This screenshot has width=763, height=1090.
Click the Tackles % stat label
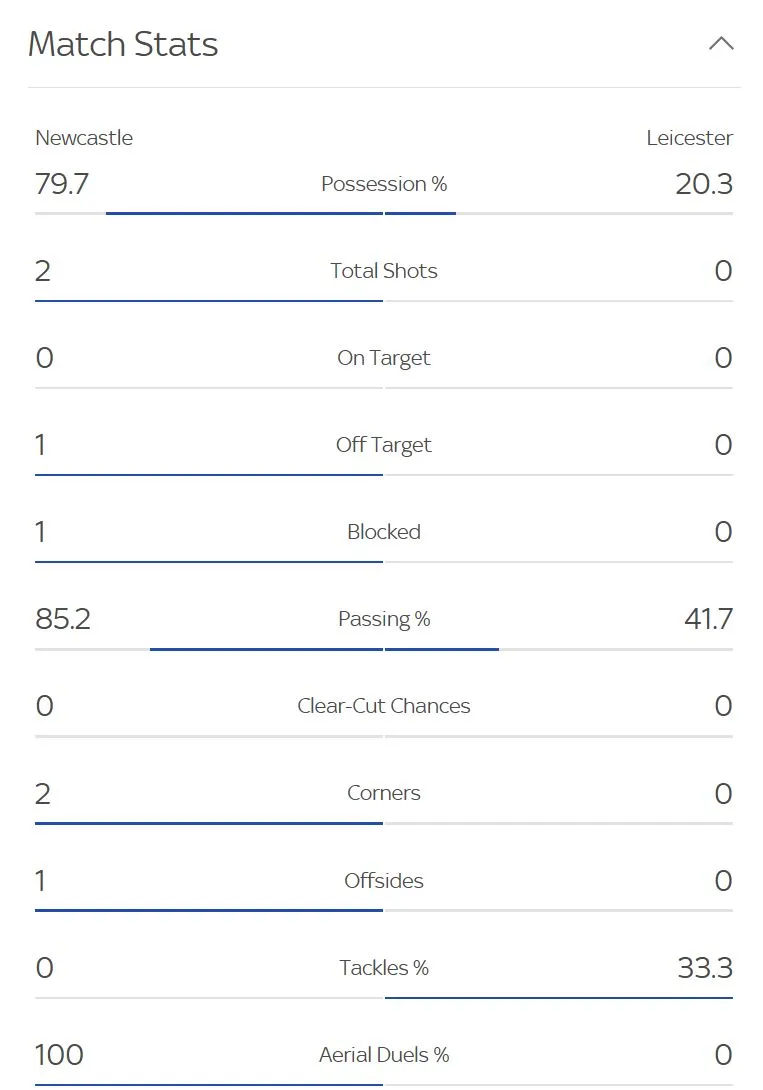(384, 968)
